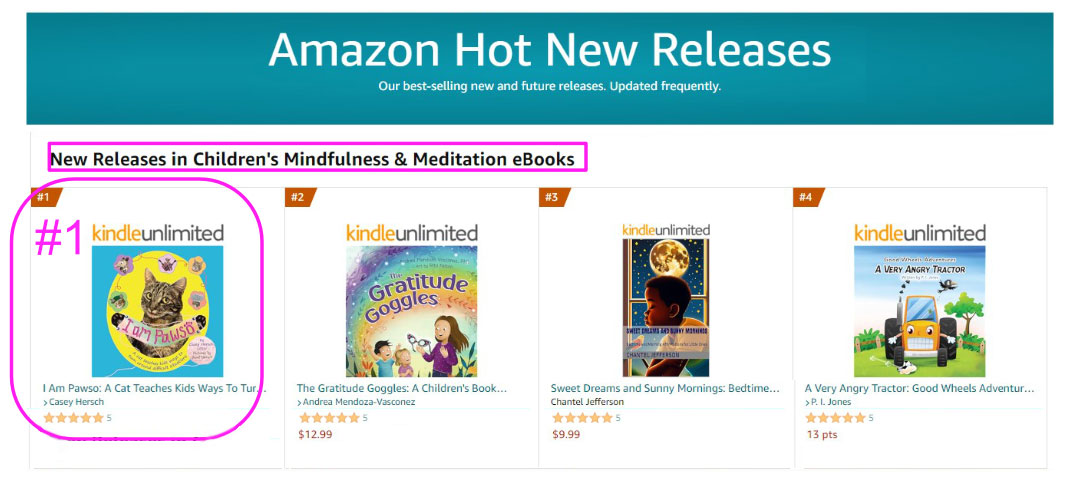Viewport: 1080px width, 477px height.
Task: Open A Very Angry Tractor title link
Action: click(919, 388)
